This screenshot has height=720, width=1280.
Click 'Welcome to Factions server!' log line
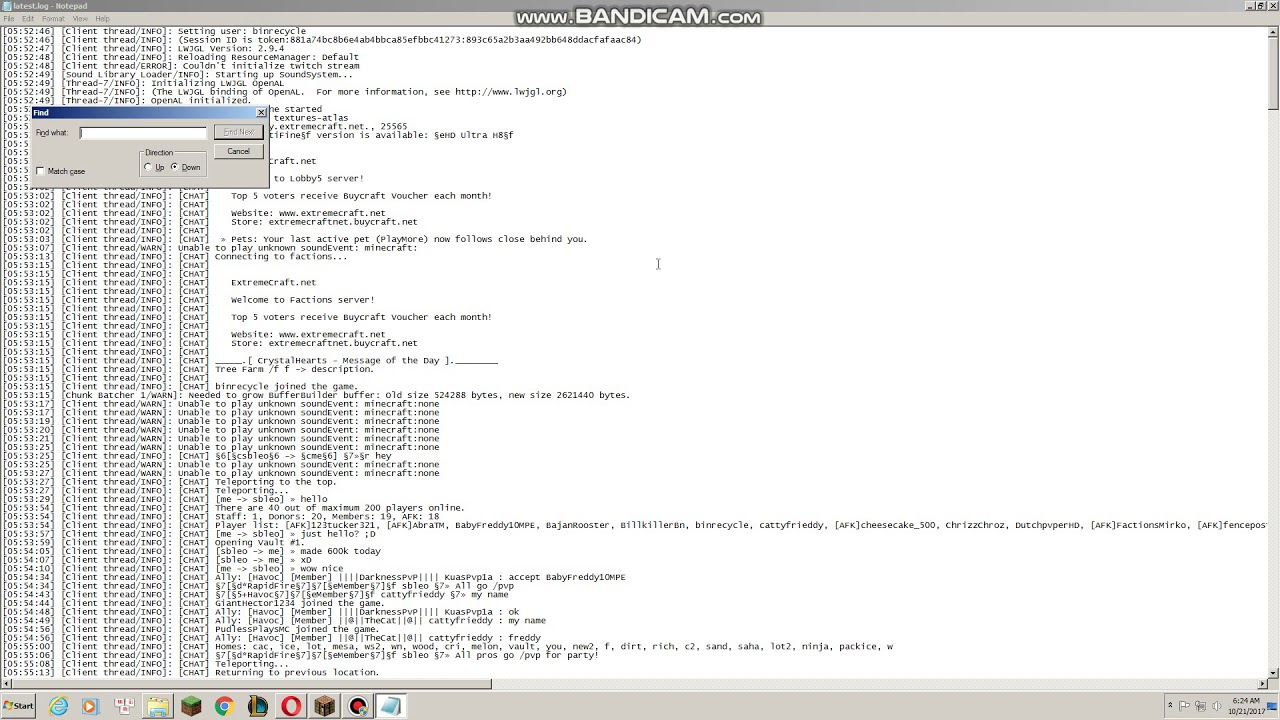(x=303, y=300)
